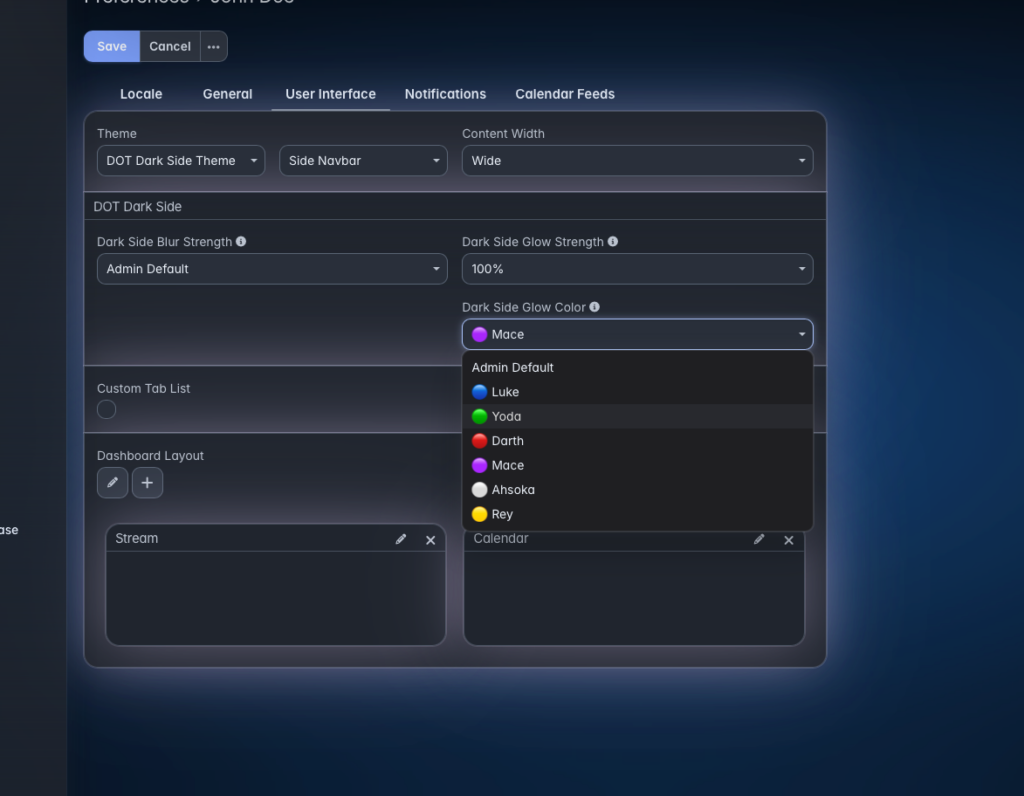The height and width of the screenshot is (796, 1024).
Task: Click the Stream dashlet title
Action: pos(136,539)
